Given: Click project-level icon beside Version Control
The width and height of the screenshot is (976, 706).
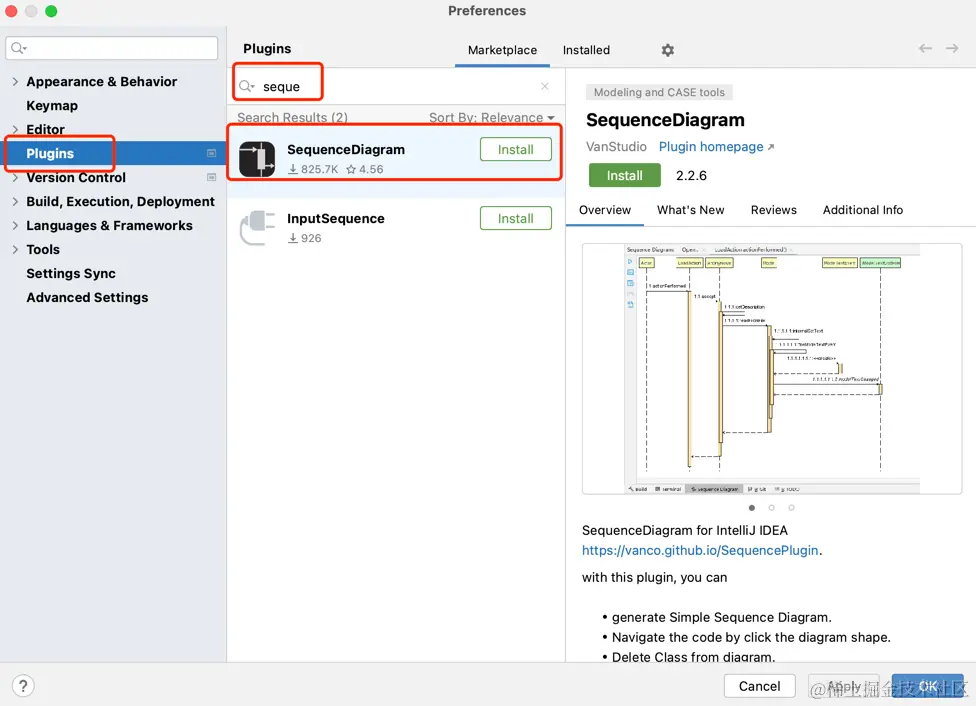Looking at the screenshot, I should click(x=211, y=177).
